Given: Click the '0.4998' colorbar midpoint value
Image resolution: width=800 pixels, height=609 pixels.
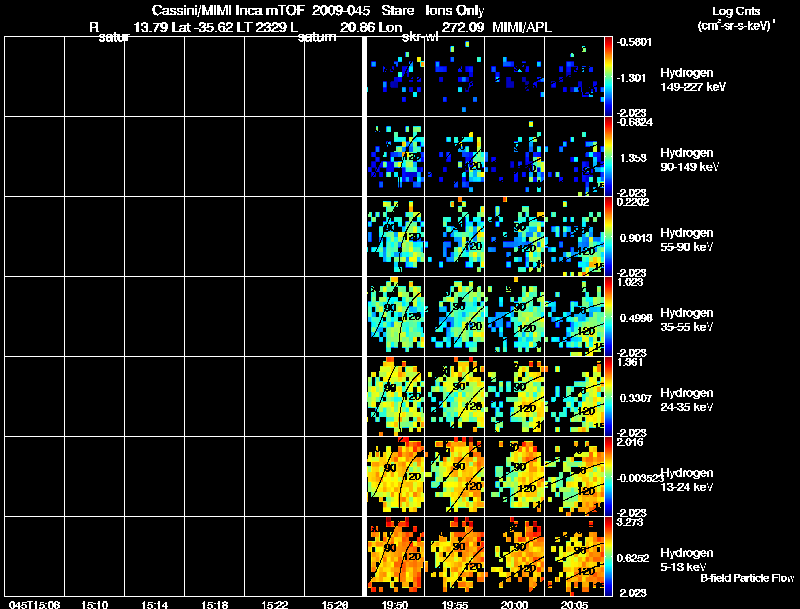Looking at the screenshot, I should (636, 318).
